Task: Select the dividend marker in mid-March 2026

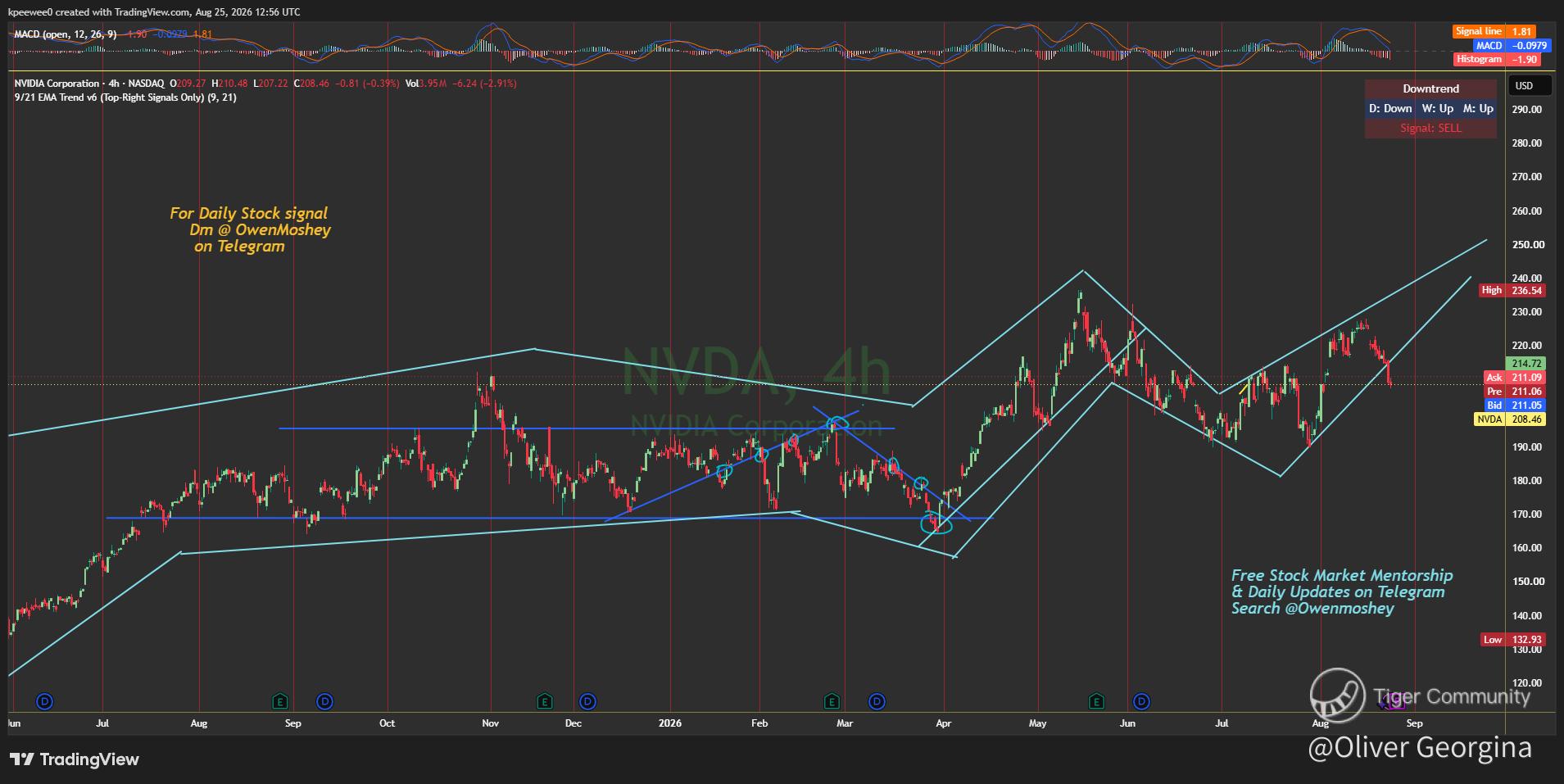Action: (x=877, y=701)
